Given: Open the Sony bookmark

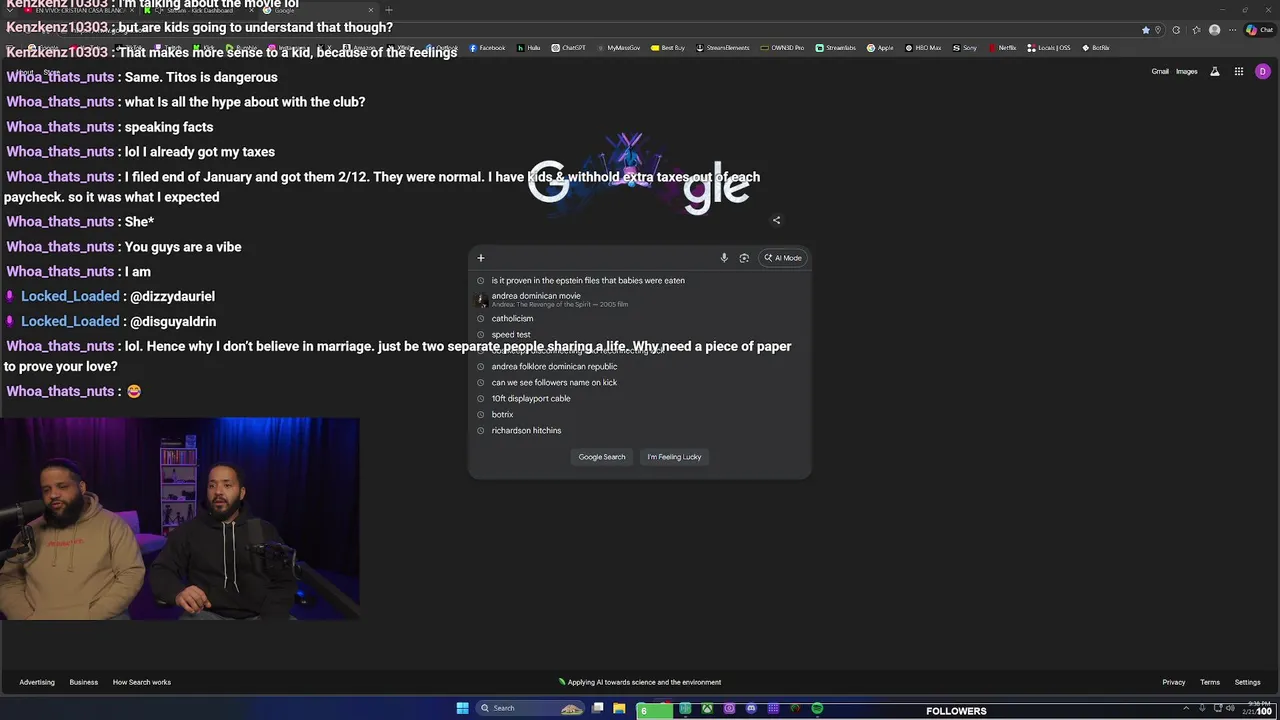Looking at the screenshot, I should coord(964,48).
